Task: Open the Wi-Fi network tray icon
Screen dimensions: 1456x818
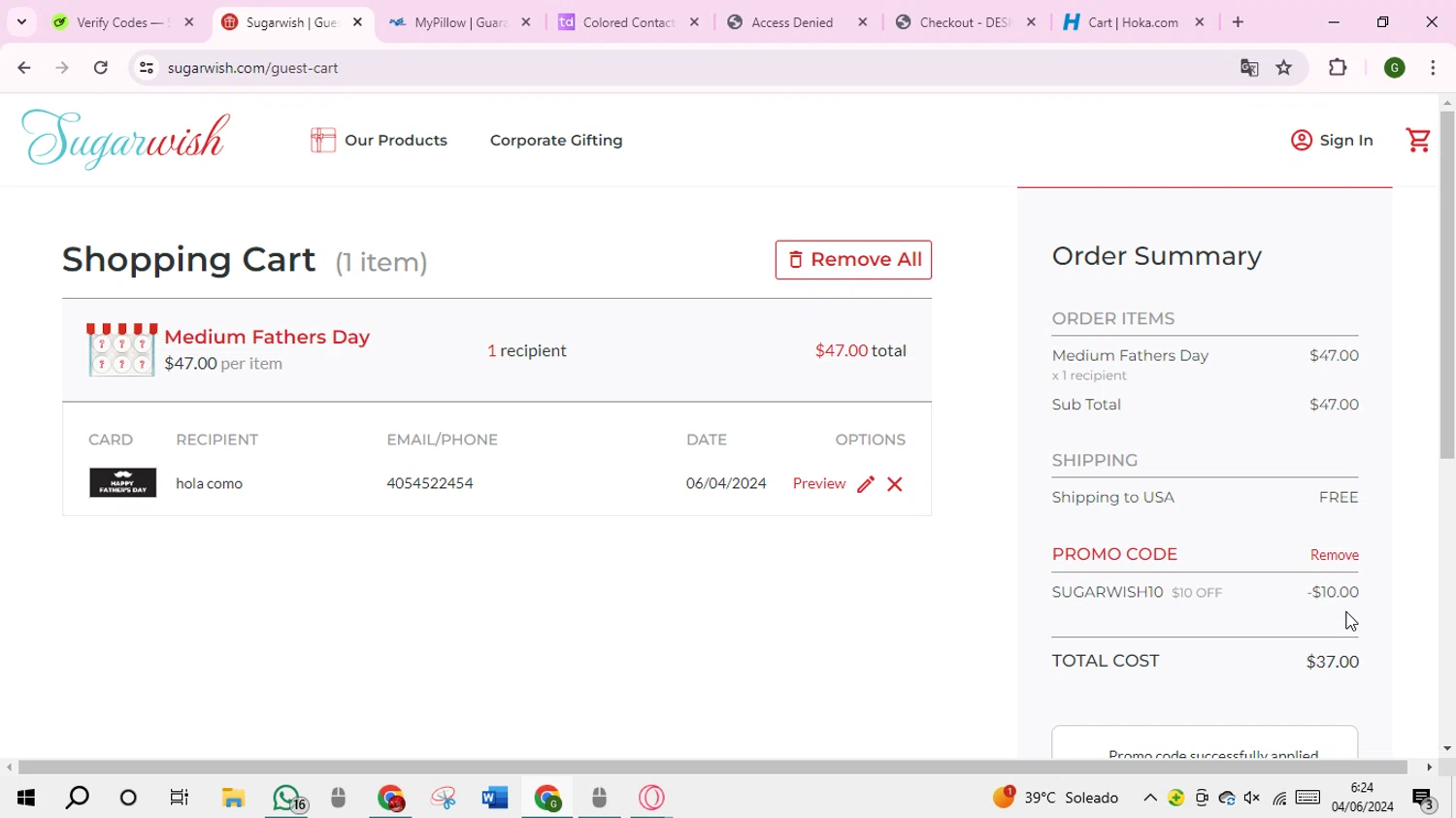Action: pos(1279,798)
